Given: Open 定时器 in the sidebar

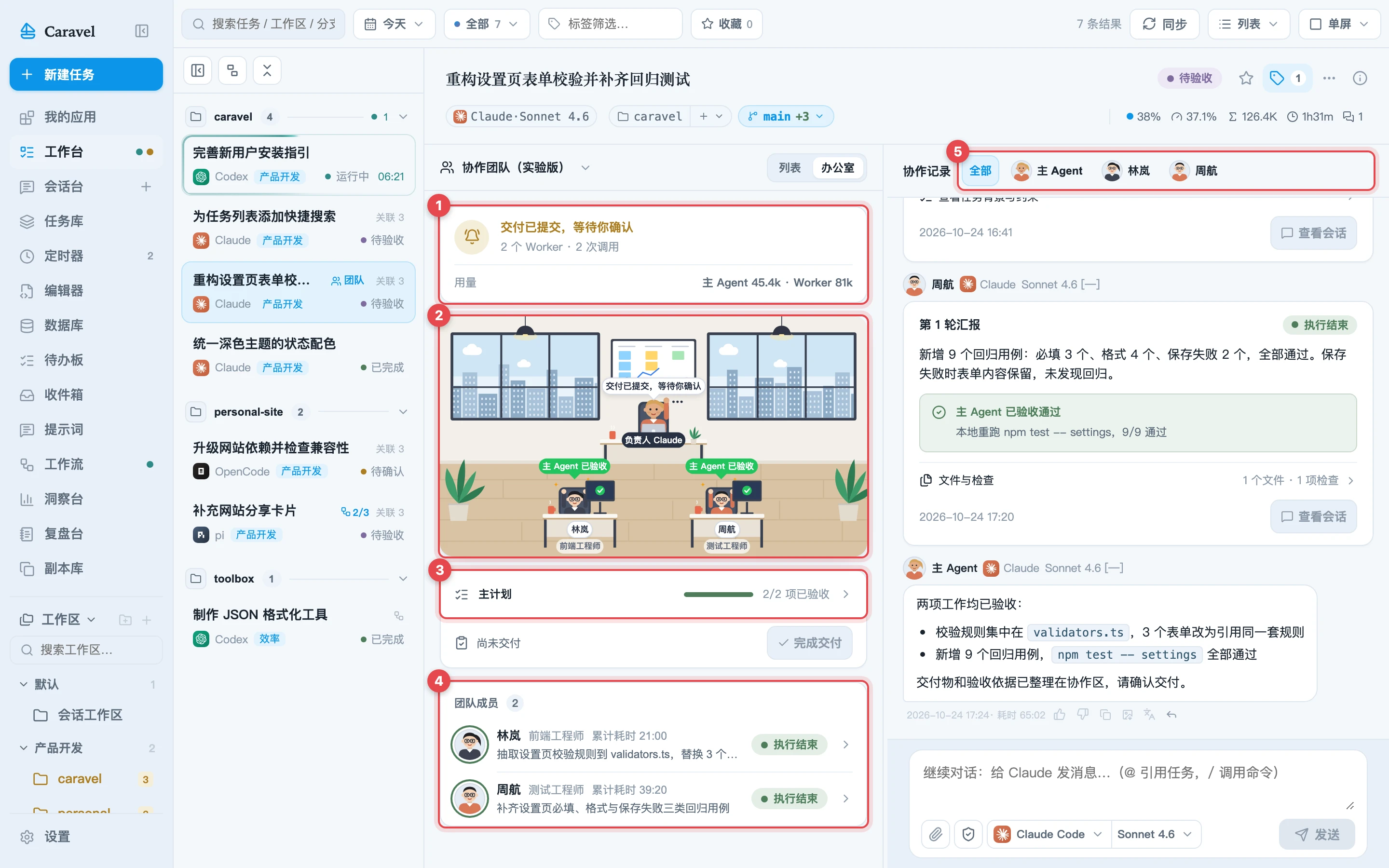Looking at the screenshot, I should click(86, 256).
